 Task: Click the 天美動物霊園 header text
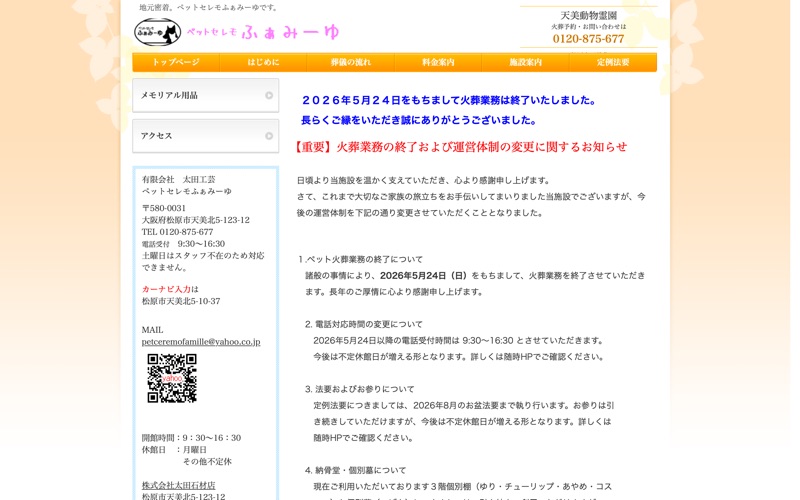[588, 15]
